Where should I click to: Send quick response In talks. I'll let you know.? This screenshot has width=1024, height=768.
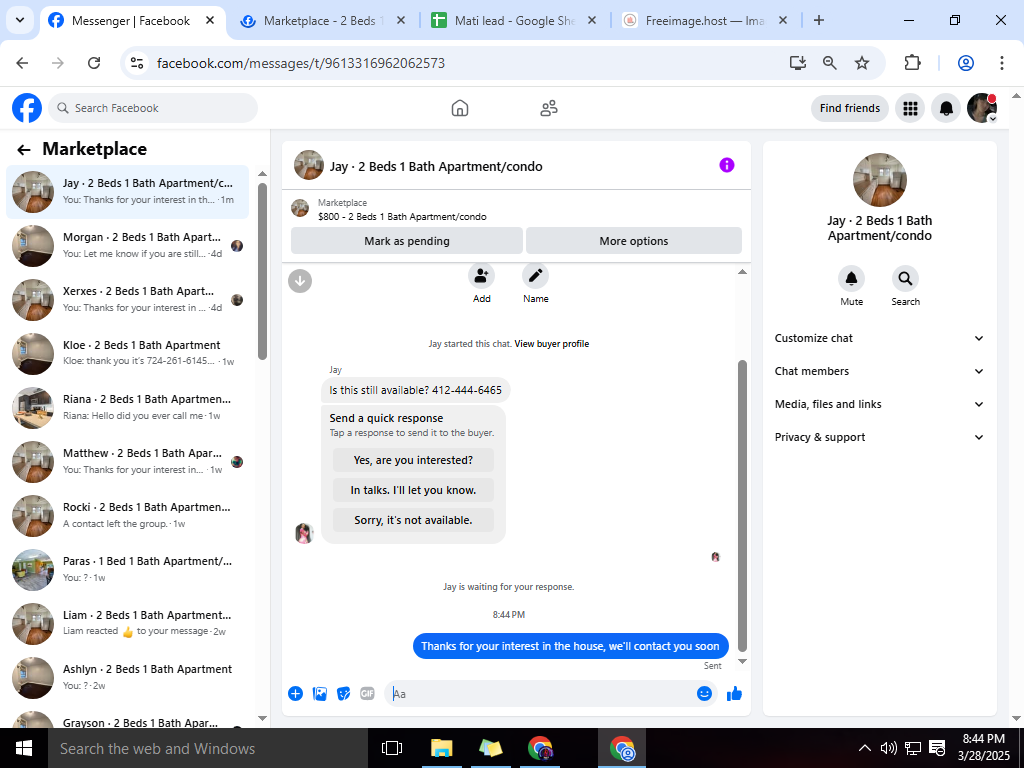(413, 490)
